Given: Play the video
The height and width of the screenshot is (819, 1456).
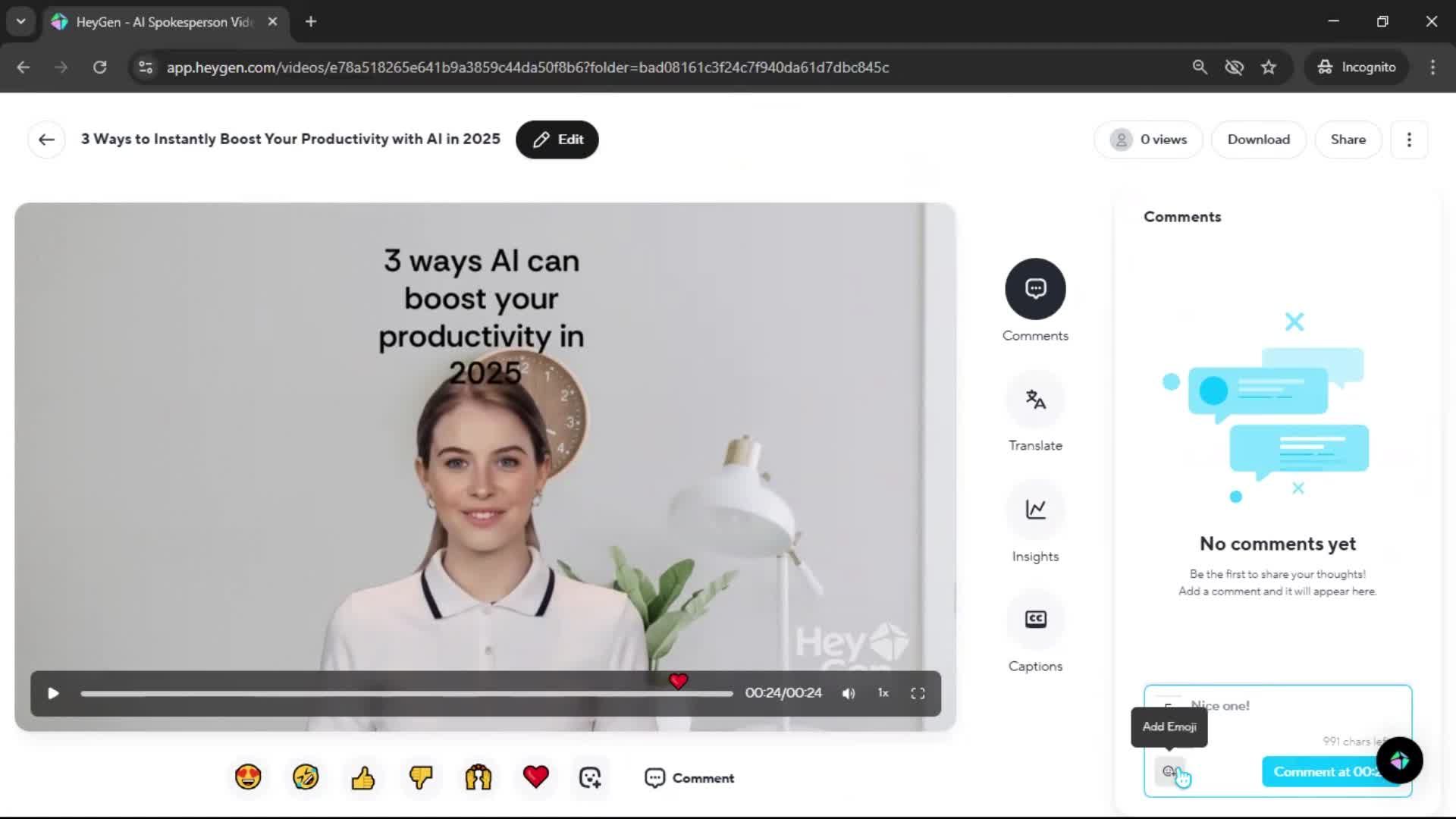Looking at the screenshot, I should (x=53, y=694).
